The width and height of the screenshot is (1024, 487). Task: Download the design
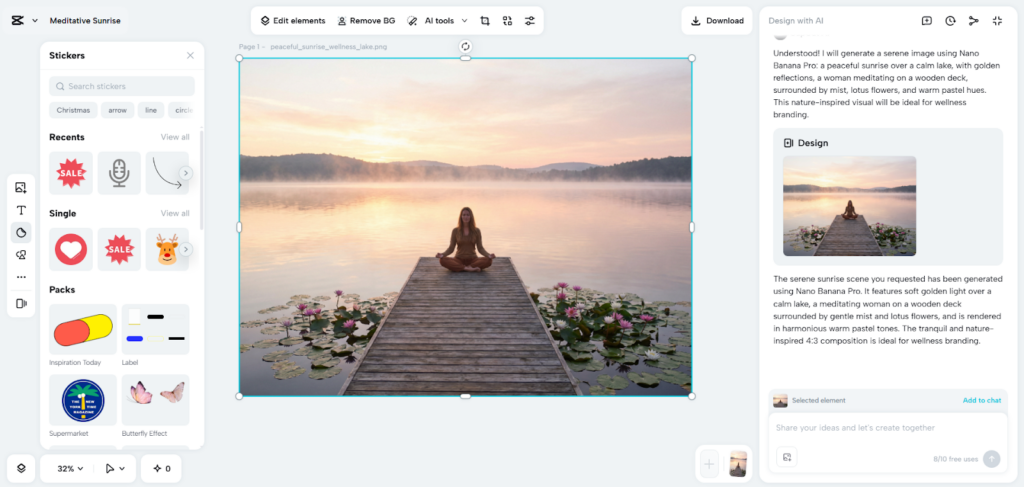point(717,21)
